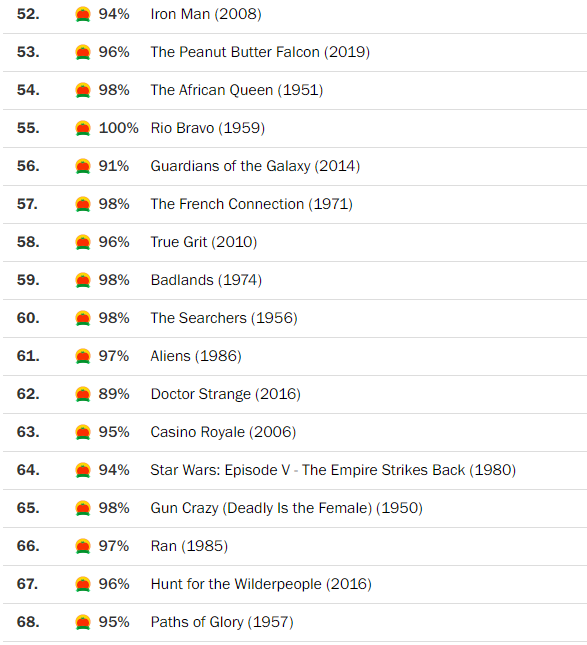Open Casino Royale (2006) link
Image resolution: width=587 pixels, height=645 pixels.
(x=223, y=432)
